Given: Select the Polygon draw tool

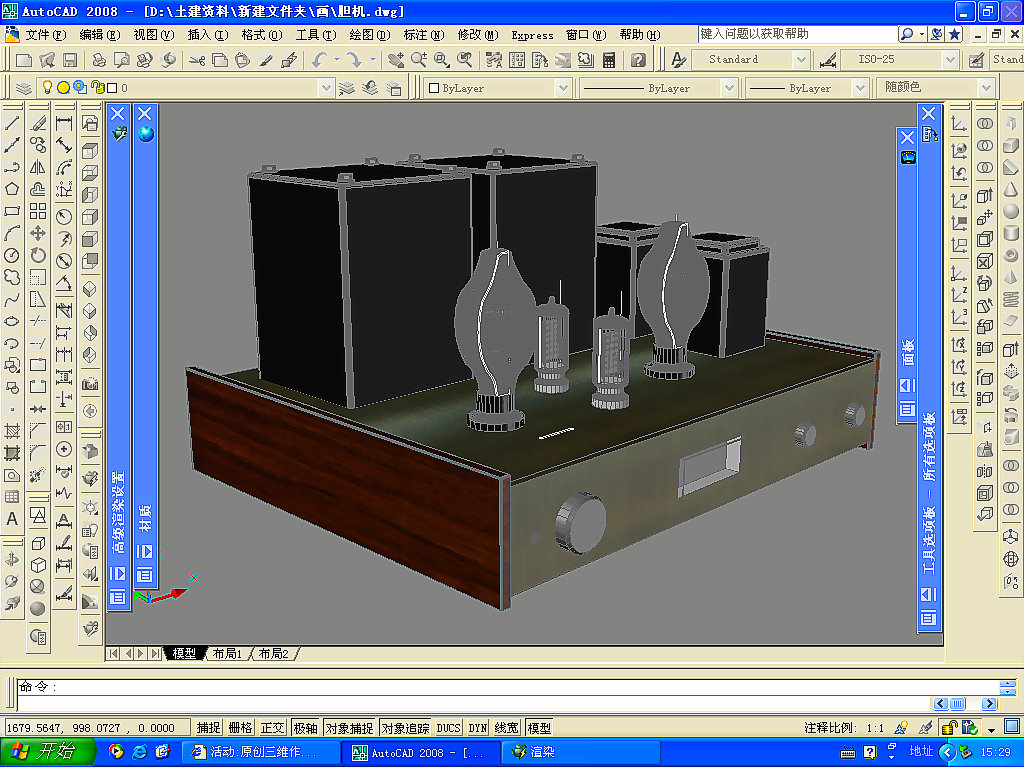Looking at the screenshot, I should [x=12, y=189].
